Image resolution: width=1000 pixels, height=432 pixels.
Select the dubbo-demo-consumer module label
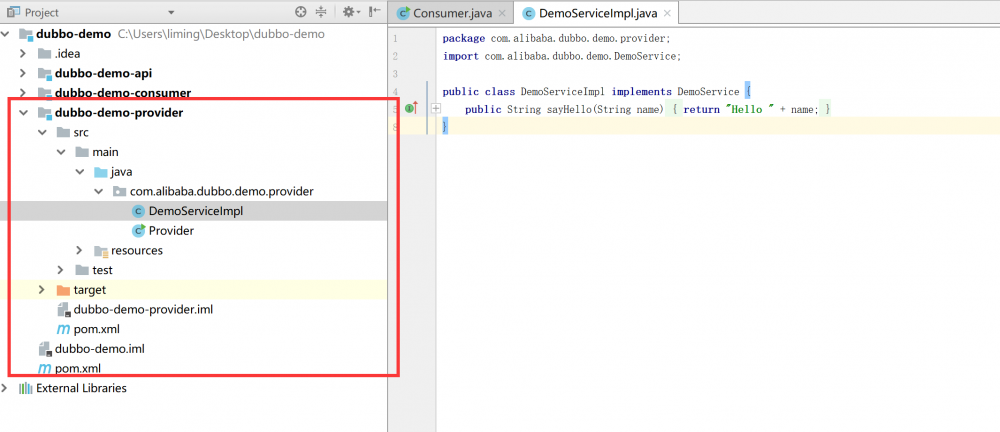click(123, 93)
